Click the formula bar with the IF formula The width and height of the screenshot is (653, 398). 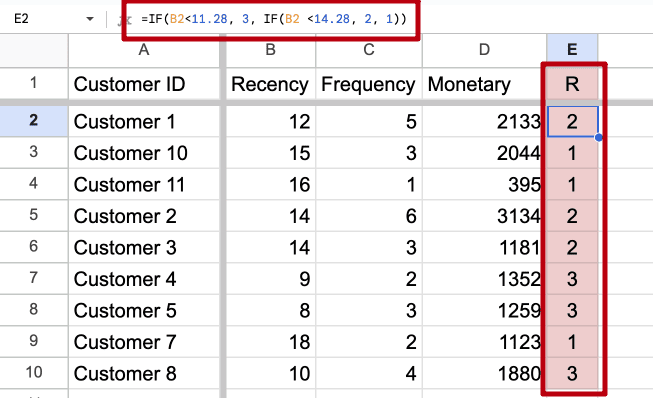(x=274, y=19)
